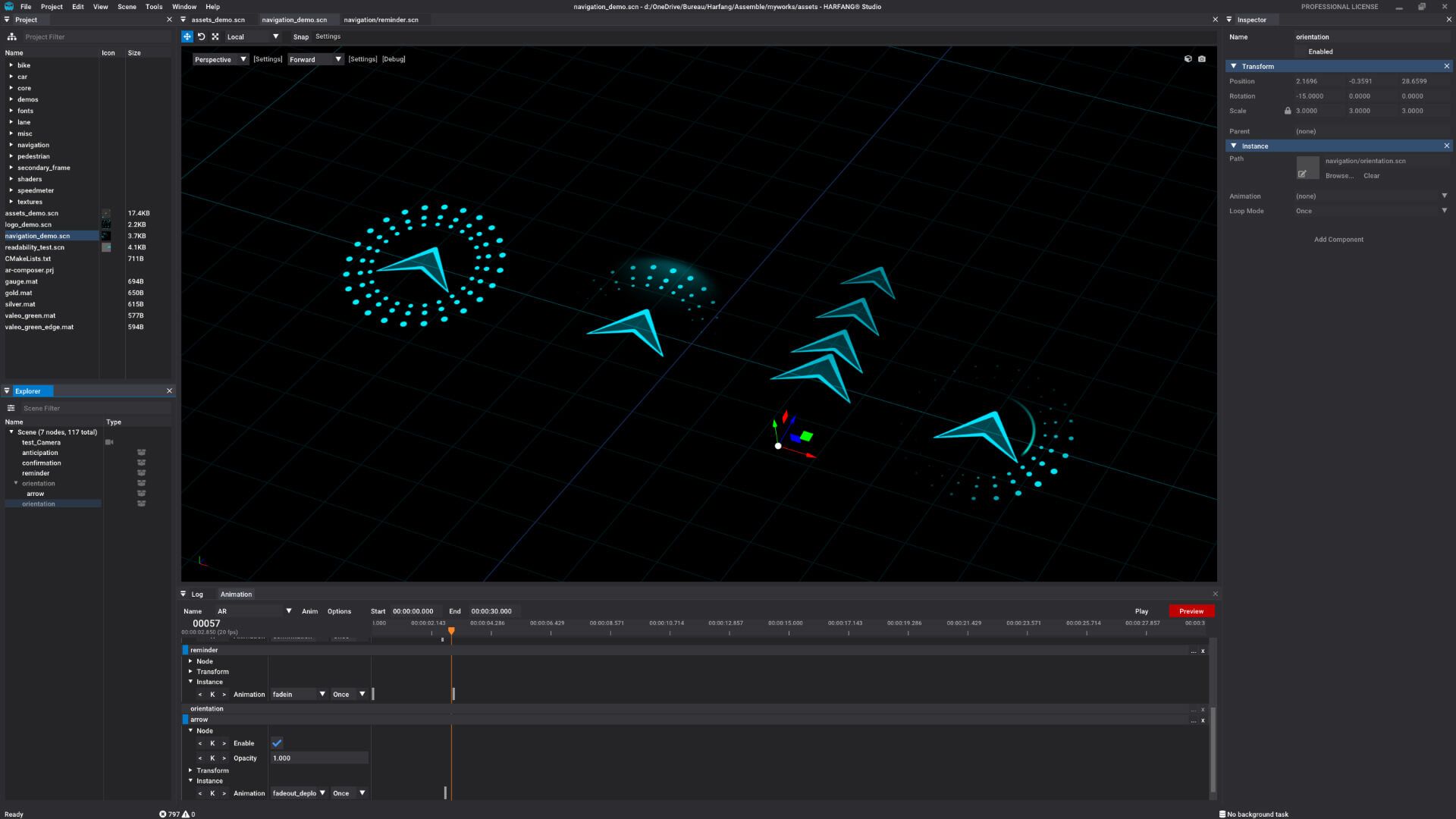This screenshot has width=1456, height=819.
Task: Click the Play animation button icon
Action: point(1142,611)
